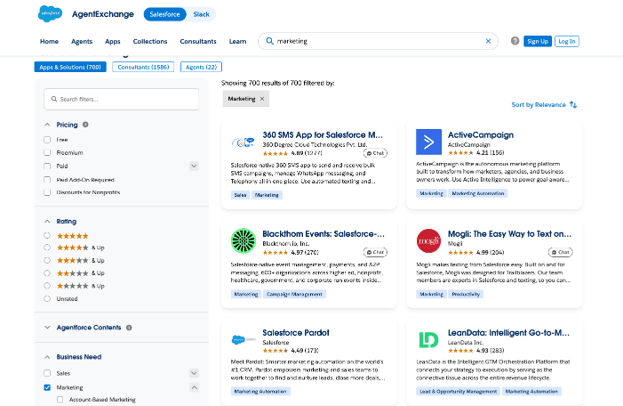The height and width of the screenshot is (406, 623).
Task: Open Collections nav item
Action: (150, 41)
